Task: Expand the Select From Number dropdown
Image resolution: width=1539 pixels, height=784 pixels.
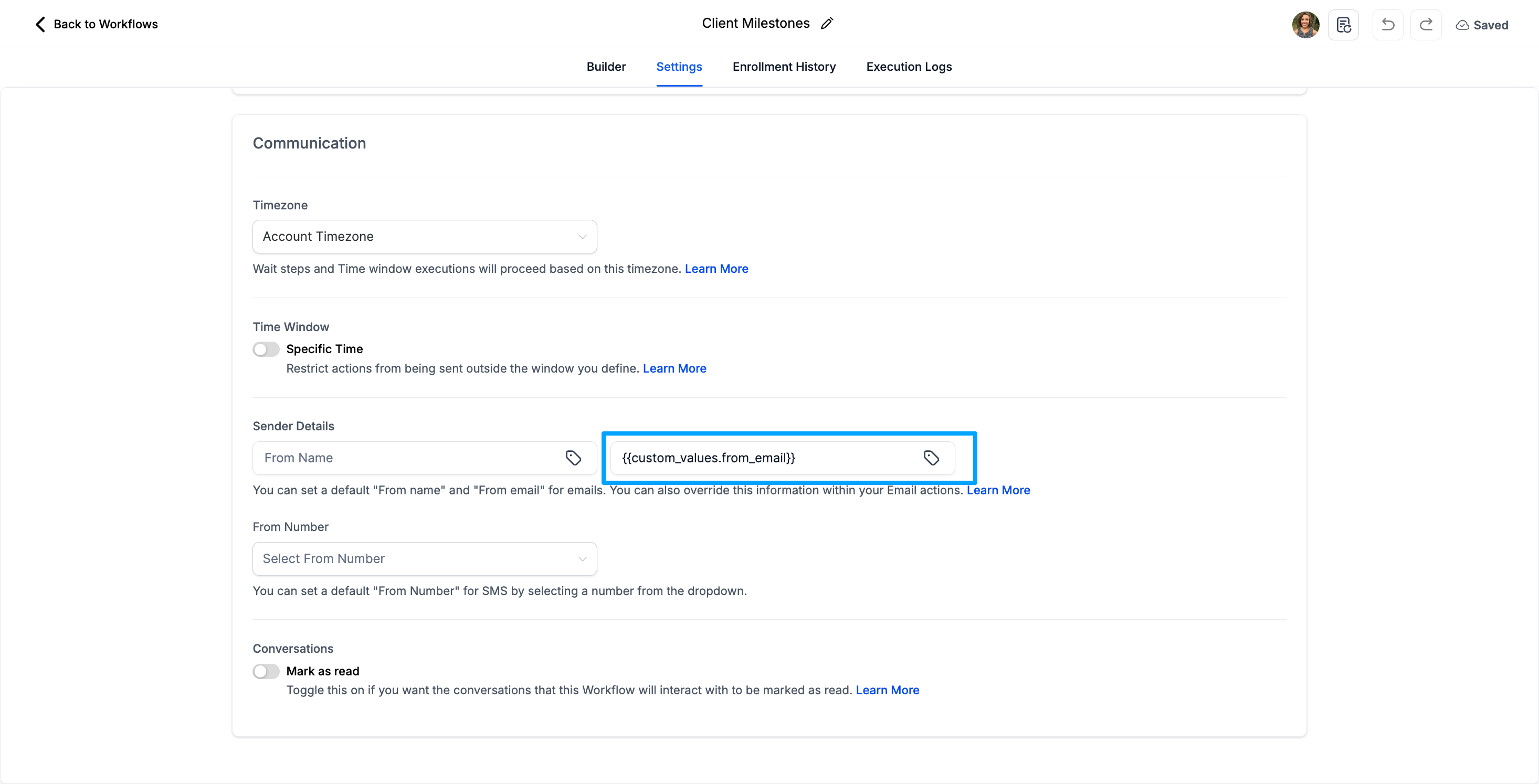Action: (424, 559)
